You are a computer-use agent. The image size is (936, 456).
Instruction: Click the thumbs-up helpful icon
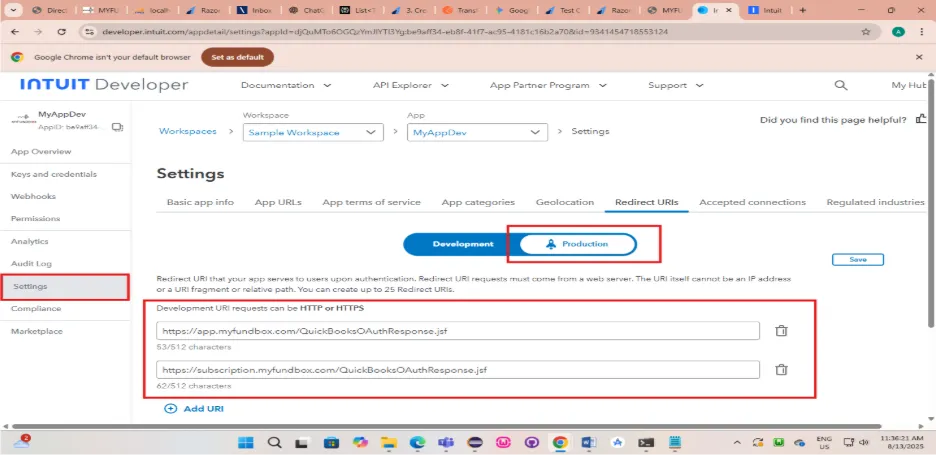click(x=922, y=119)
